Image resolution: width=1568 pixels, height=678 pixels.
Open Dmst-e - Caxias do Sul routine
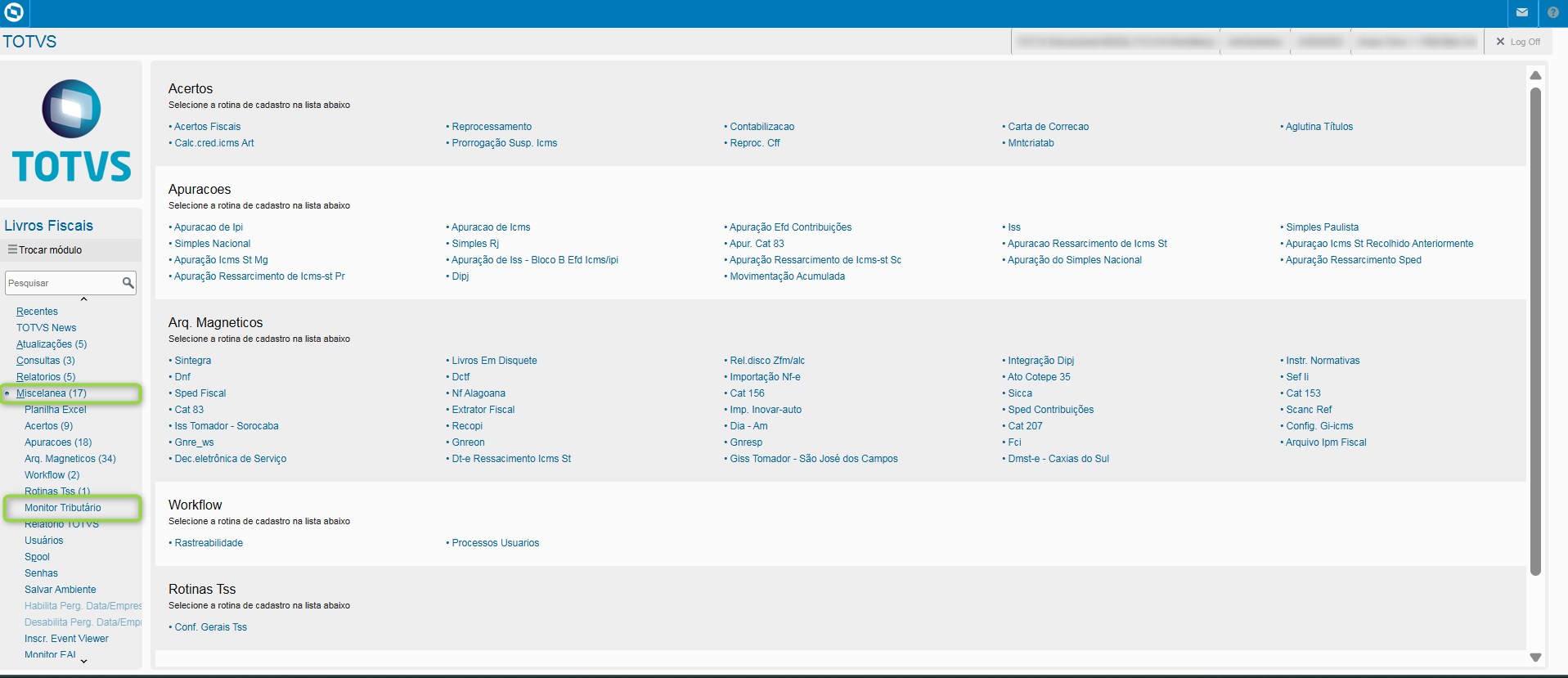click(1058, 459)
